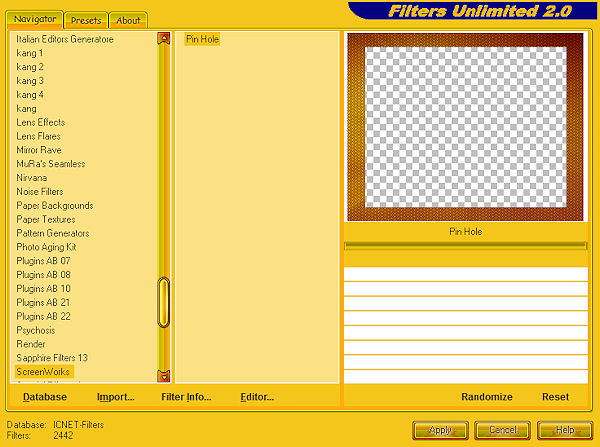This screenshot has height=447, width=600.
Task: Click the scroll down arrow in category list
Action: [164, 376]
